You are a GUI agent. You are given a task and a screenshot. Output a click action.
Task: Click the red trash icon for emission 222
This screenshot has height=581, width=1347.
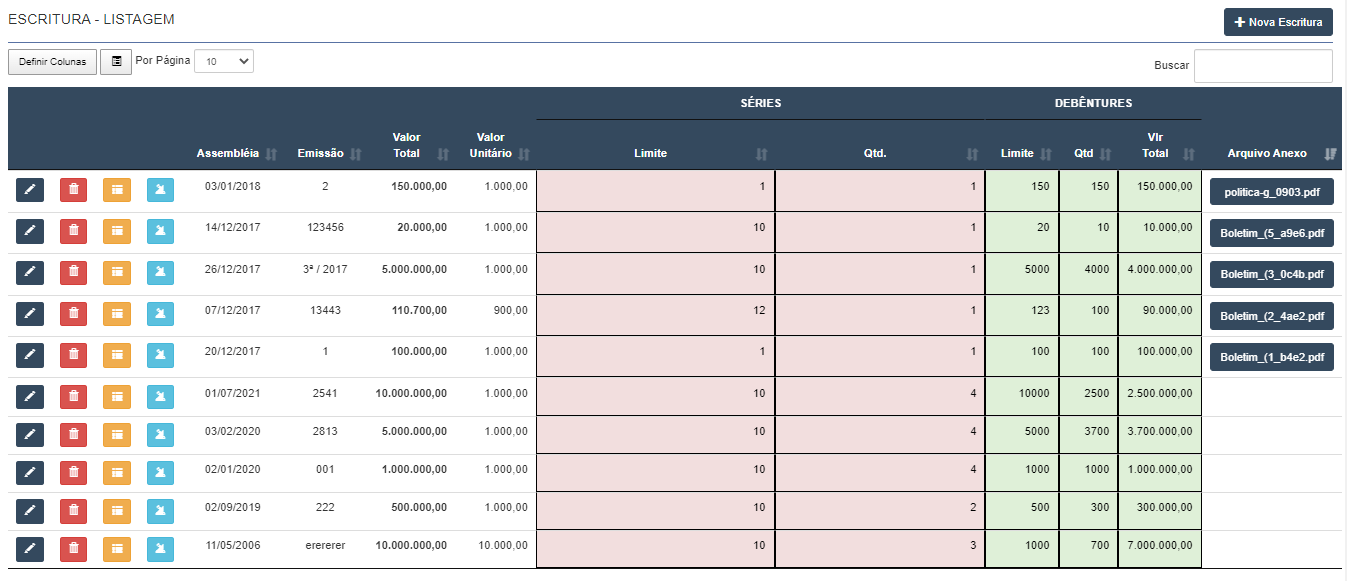73,510
